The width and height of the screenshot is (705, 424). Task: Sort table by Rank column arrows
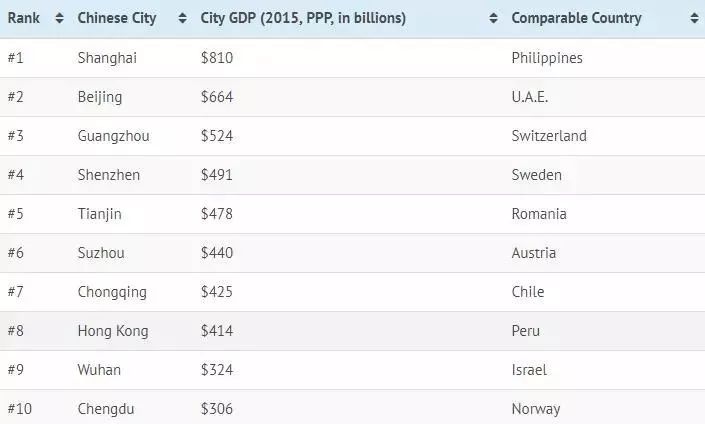point(59,19)
